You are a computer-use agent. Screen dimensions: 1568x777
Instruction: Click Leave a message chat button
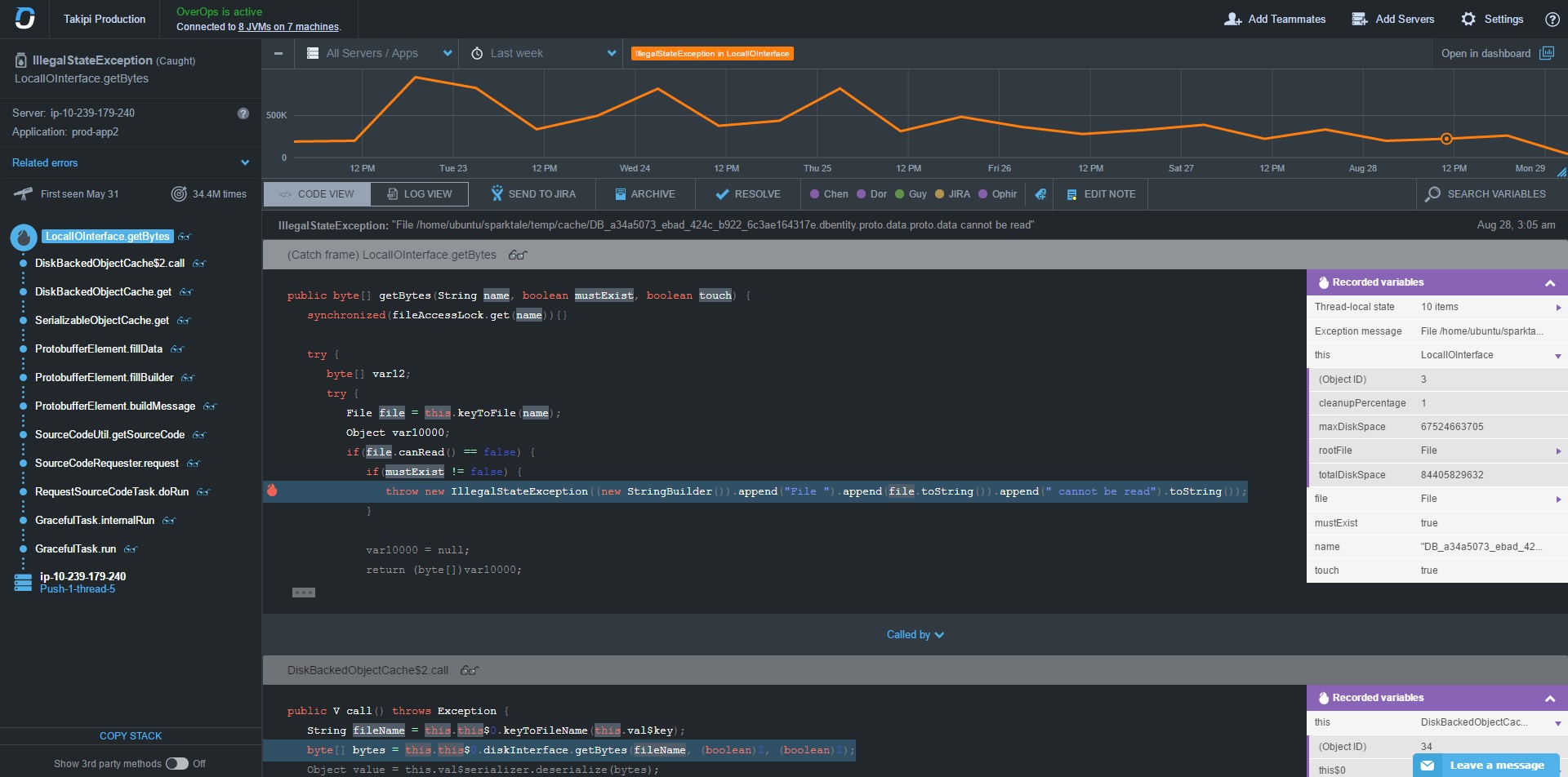point(1486,766)
